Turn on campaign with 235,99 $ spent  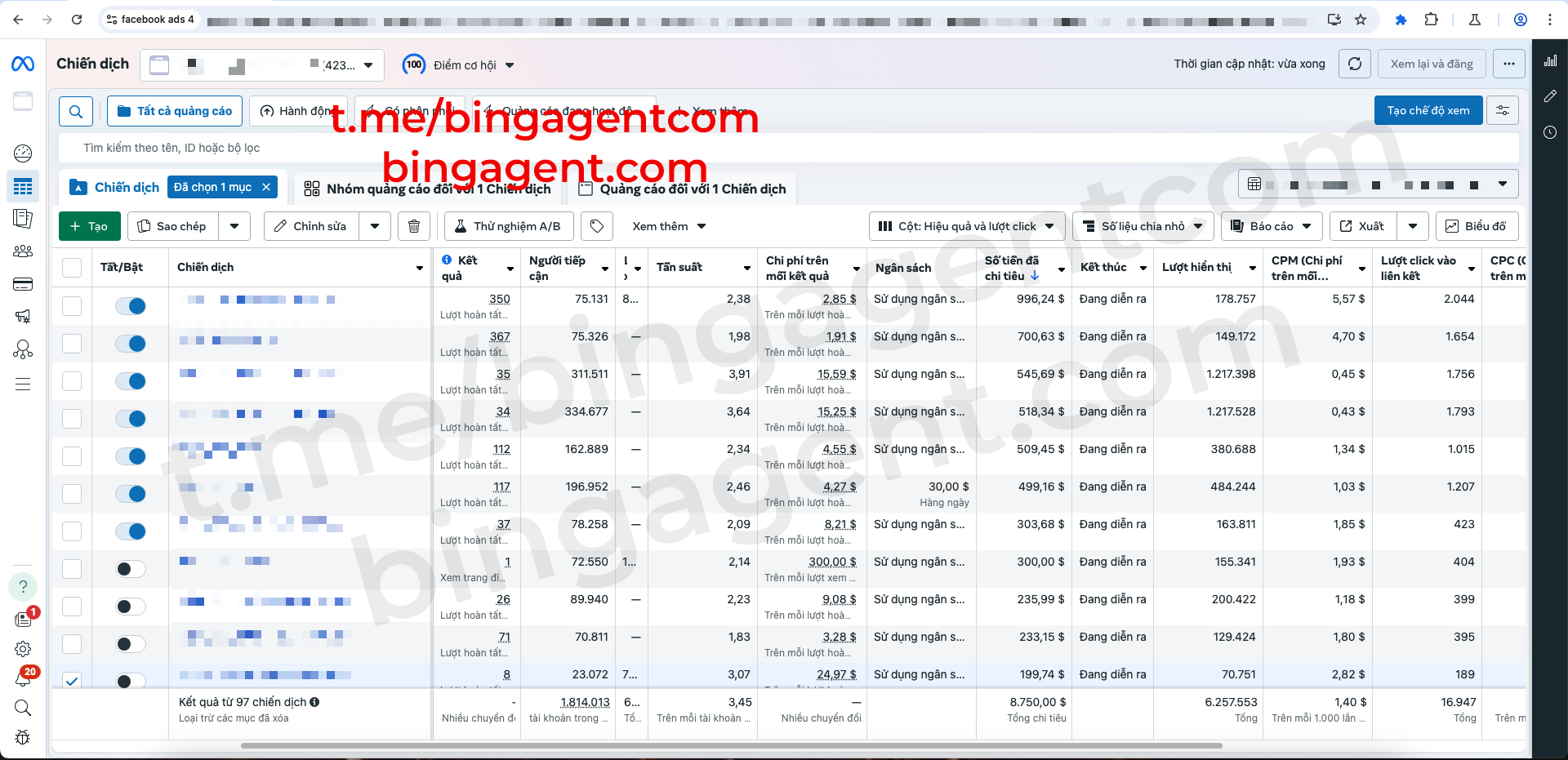click(x=131, y=607)
